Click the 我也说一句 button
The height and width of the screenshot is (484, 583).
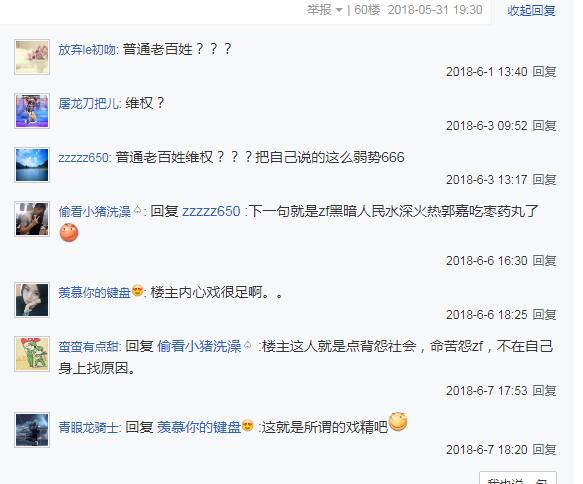click(x=518, y=479)
